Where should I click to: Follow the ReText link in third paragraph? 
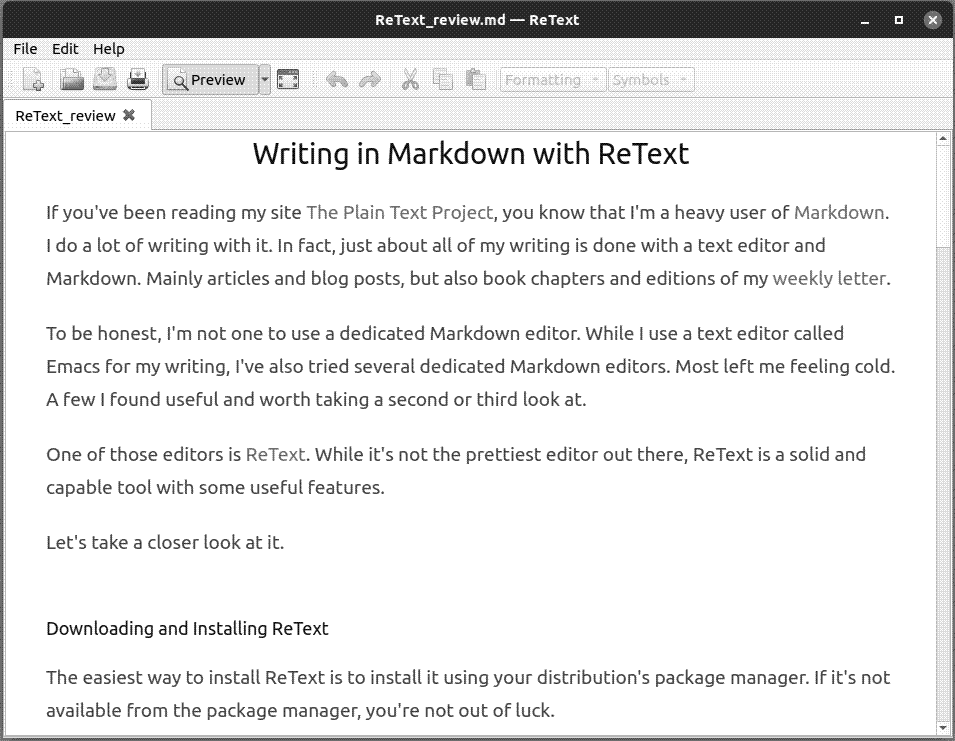(x=275, y=455)
